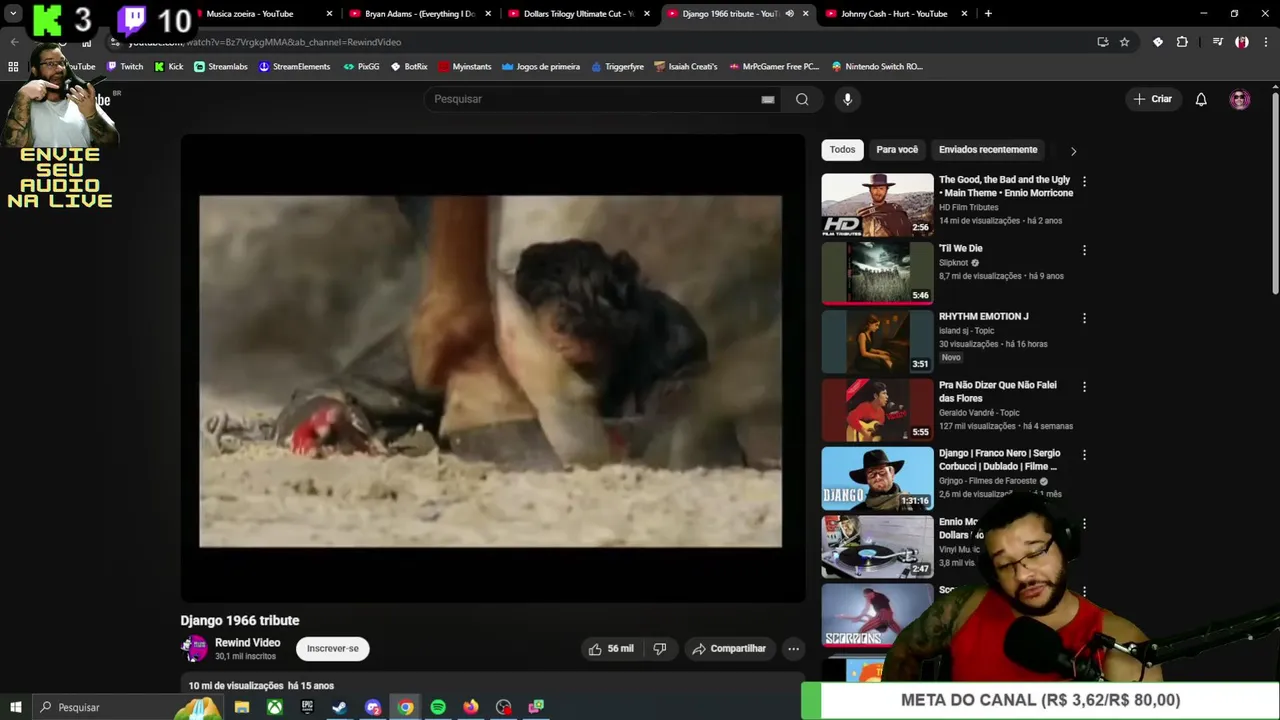Open the on-screen keyboard icon in the search box

point(768,99)
